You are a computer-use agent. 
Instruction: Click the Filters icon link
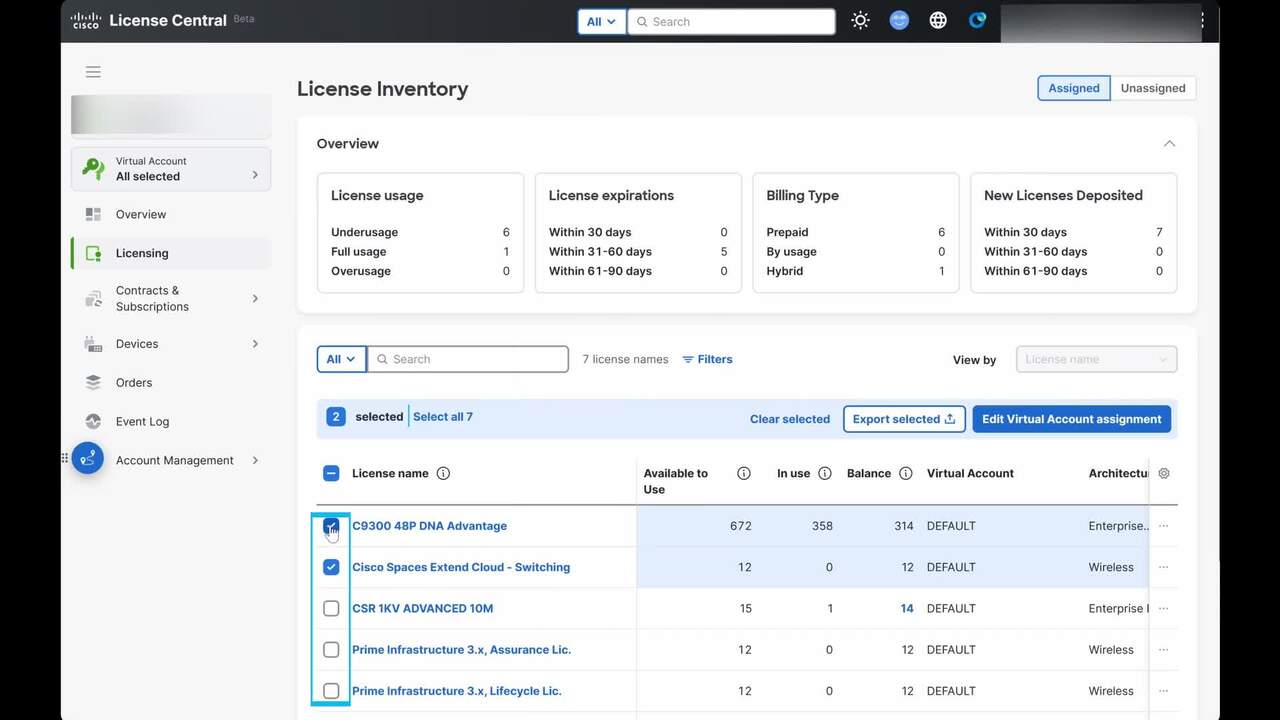point(707,359)
